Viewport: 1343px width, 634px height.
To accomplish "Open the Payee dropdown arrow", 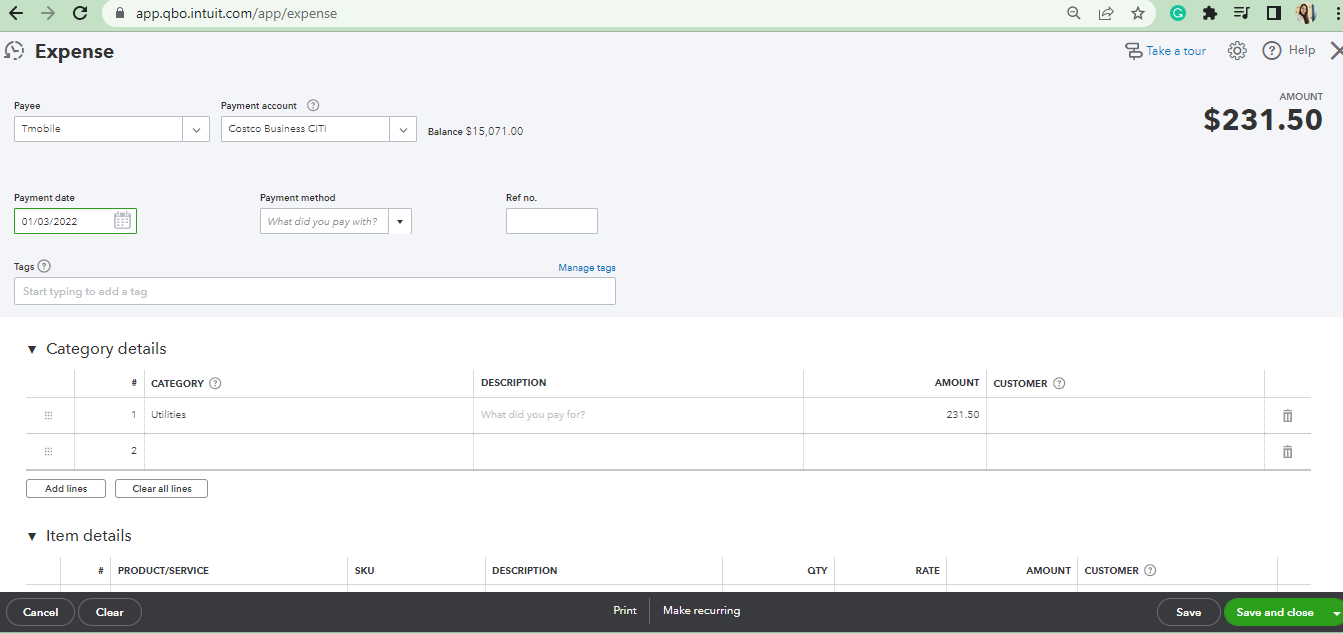I will point(196,129).
